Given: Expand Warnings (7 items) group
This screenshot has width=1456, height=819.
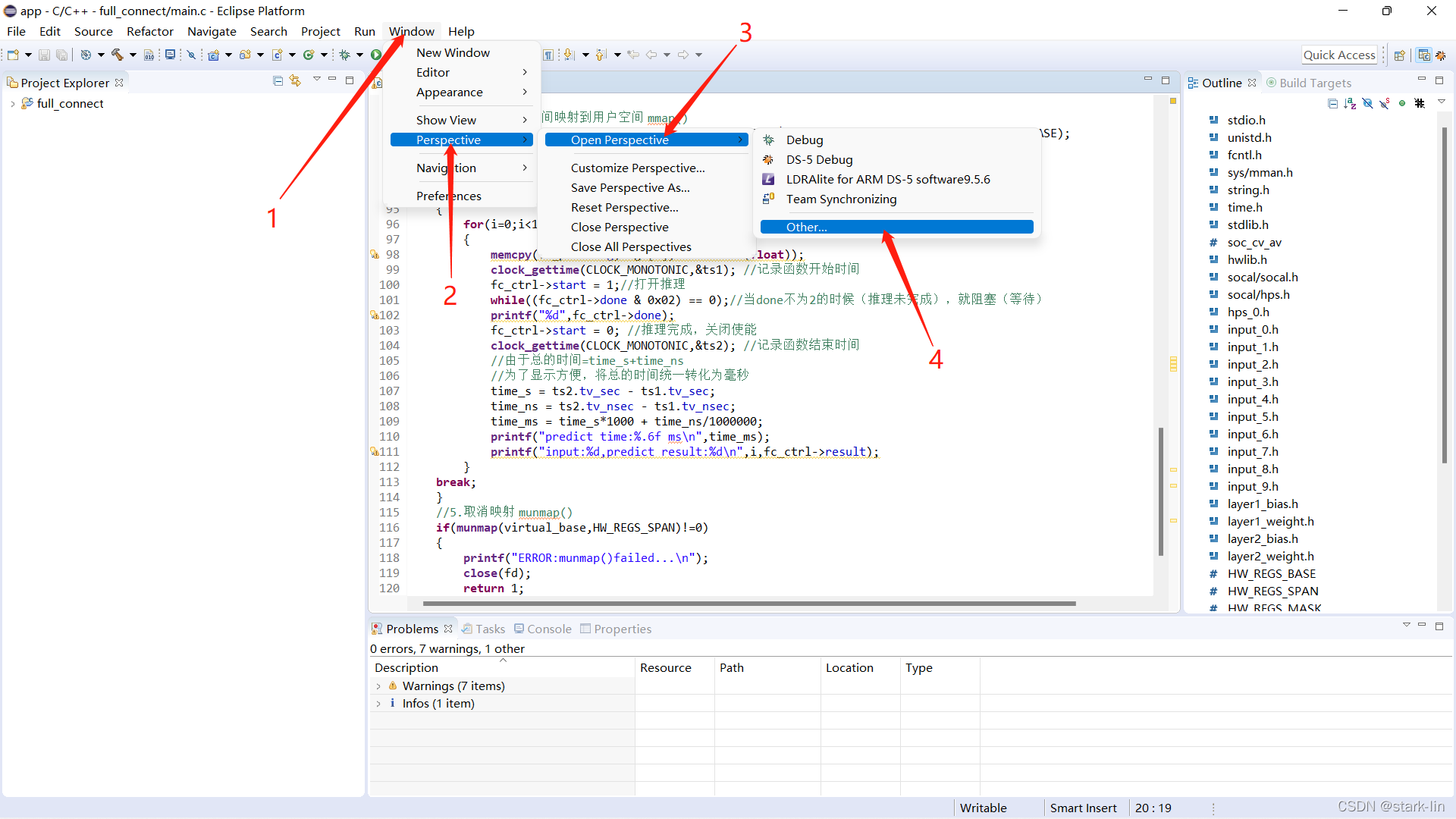Looking at the screenshot, I should [x=378, y=686].
